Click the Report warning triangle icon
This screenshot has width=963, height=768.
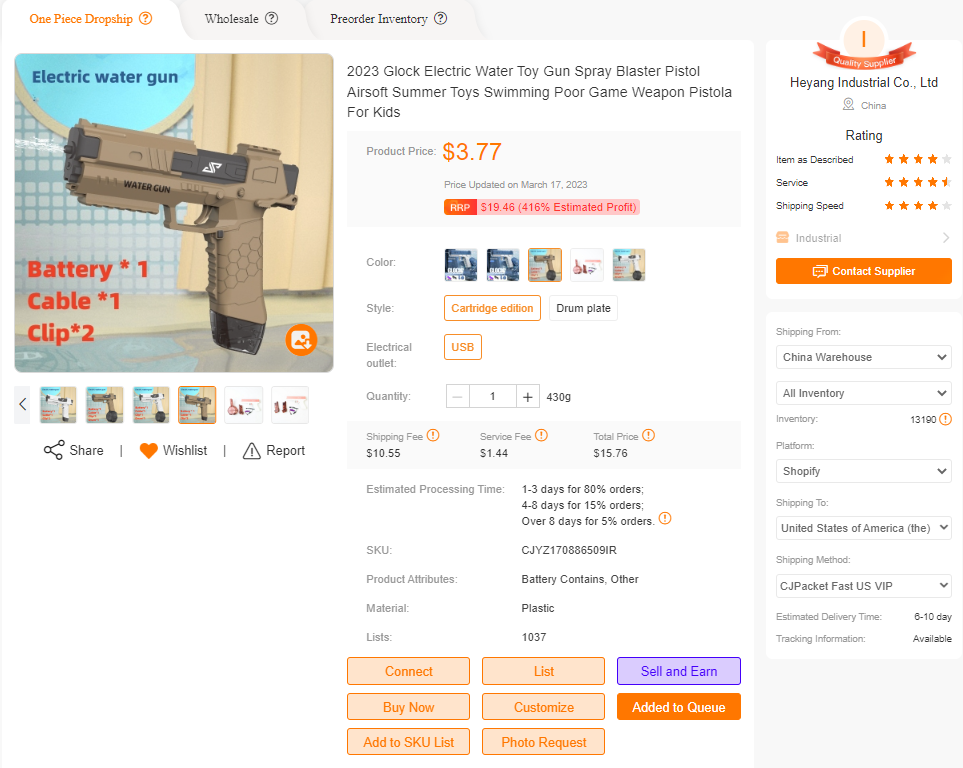(252, 451)
